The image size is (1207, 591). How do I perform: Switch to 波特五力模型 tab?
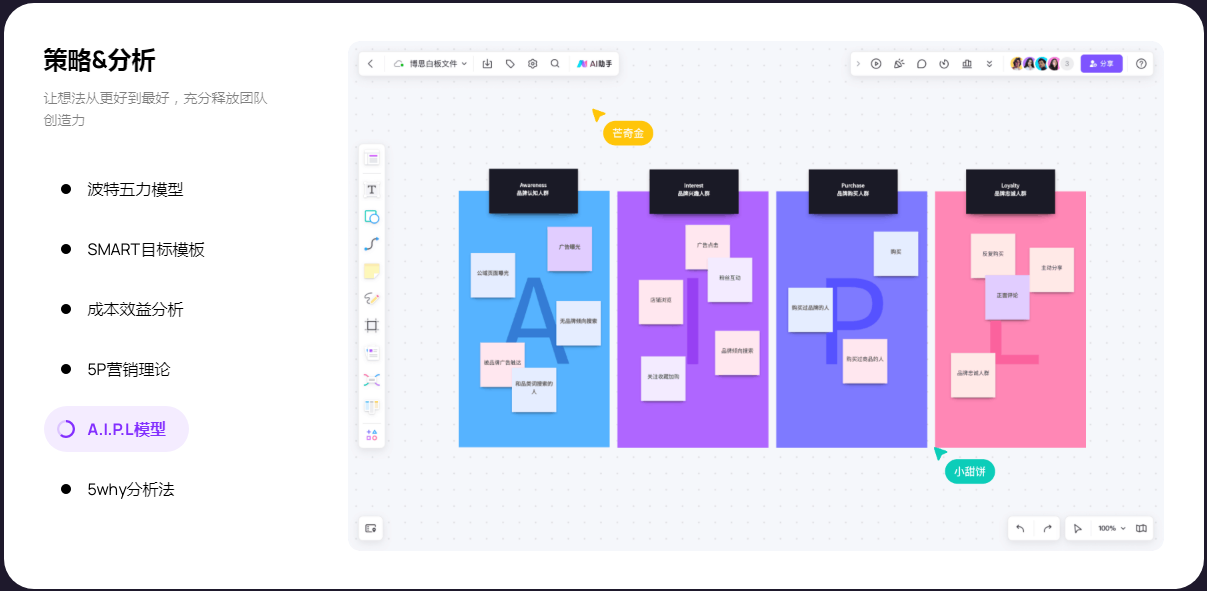[x=135, y=189]
